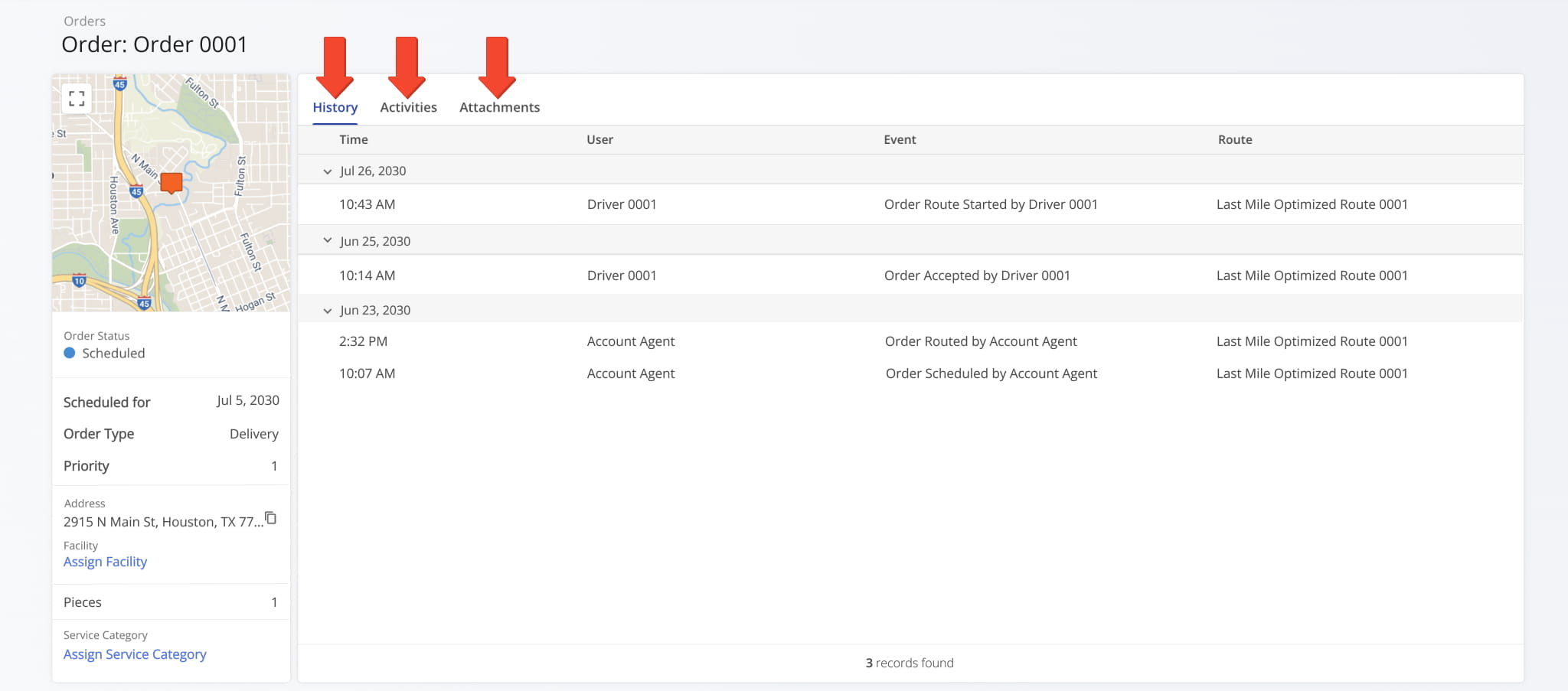The width and height of the screenshot is (1568, 691).
Task: Collapse the Jun 25, 2030 history group
Action: pyautogui.click(x=328, y=240)
